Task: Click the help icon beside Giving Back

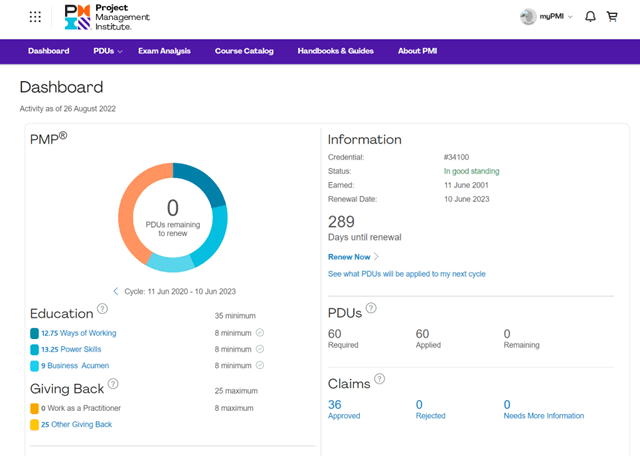Action: point(113,383)
